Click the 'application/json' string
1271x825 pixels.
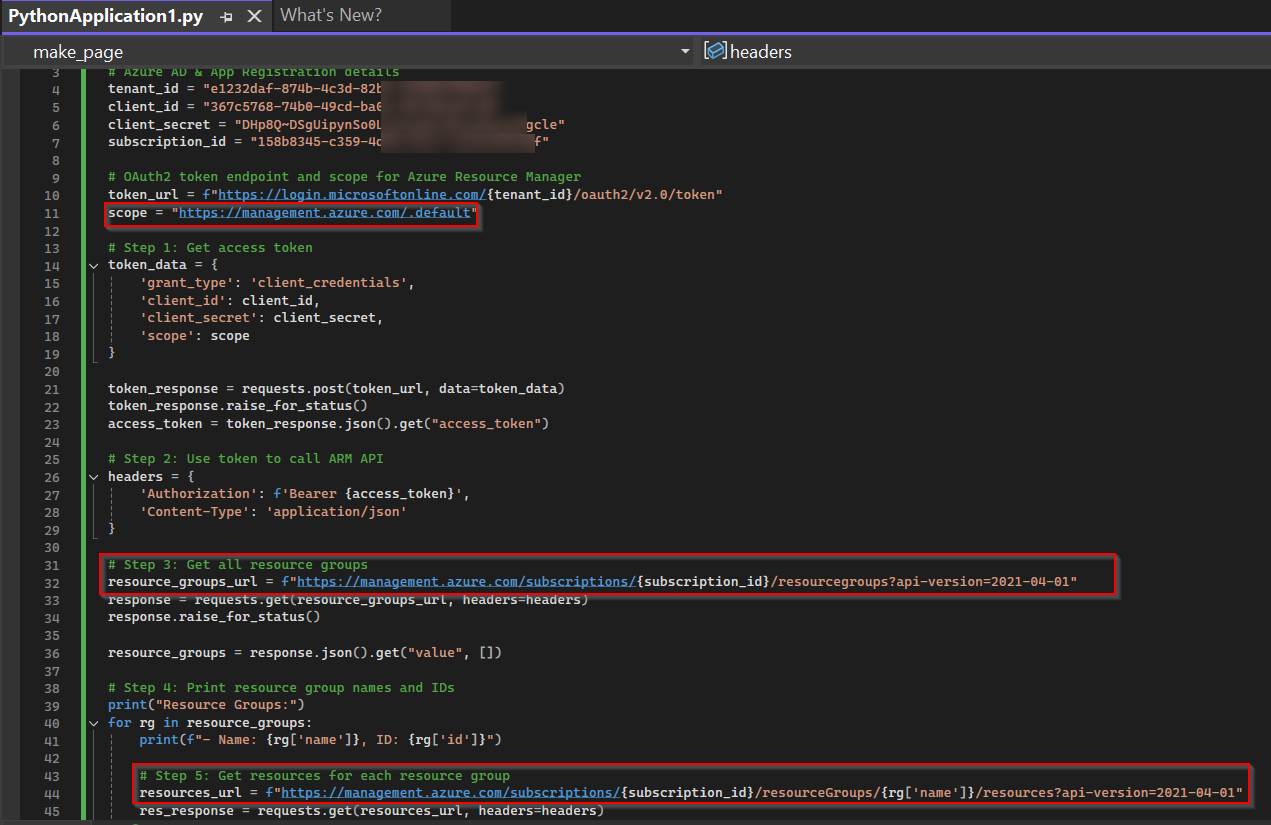pyautogui.click(x=336, y=512)
